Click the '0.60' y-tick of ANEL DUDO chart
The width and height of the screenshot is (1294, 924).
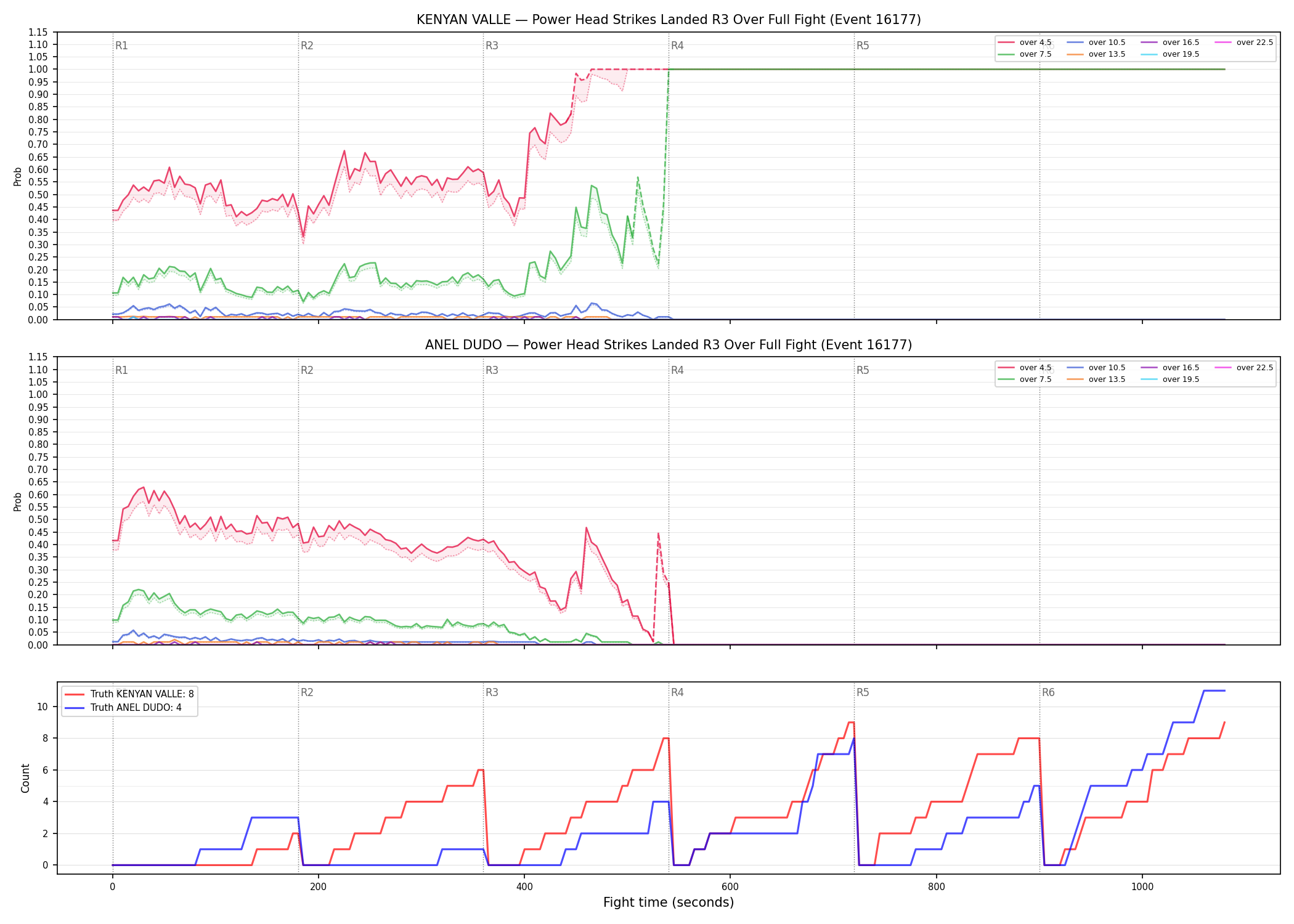pos(38,495)
